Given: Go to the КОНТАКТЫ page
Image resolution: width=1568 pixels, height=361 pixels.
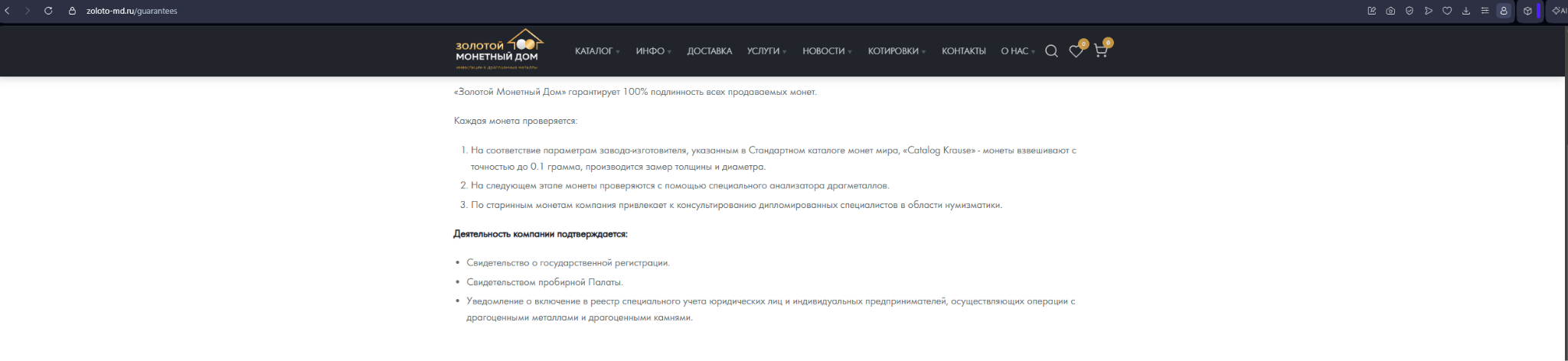Looking at the screenshot, I should (963, 51).
